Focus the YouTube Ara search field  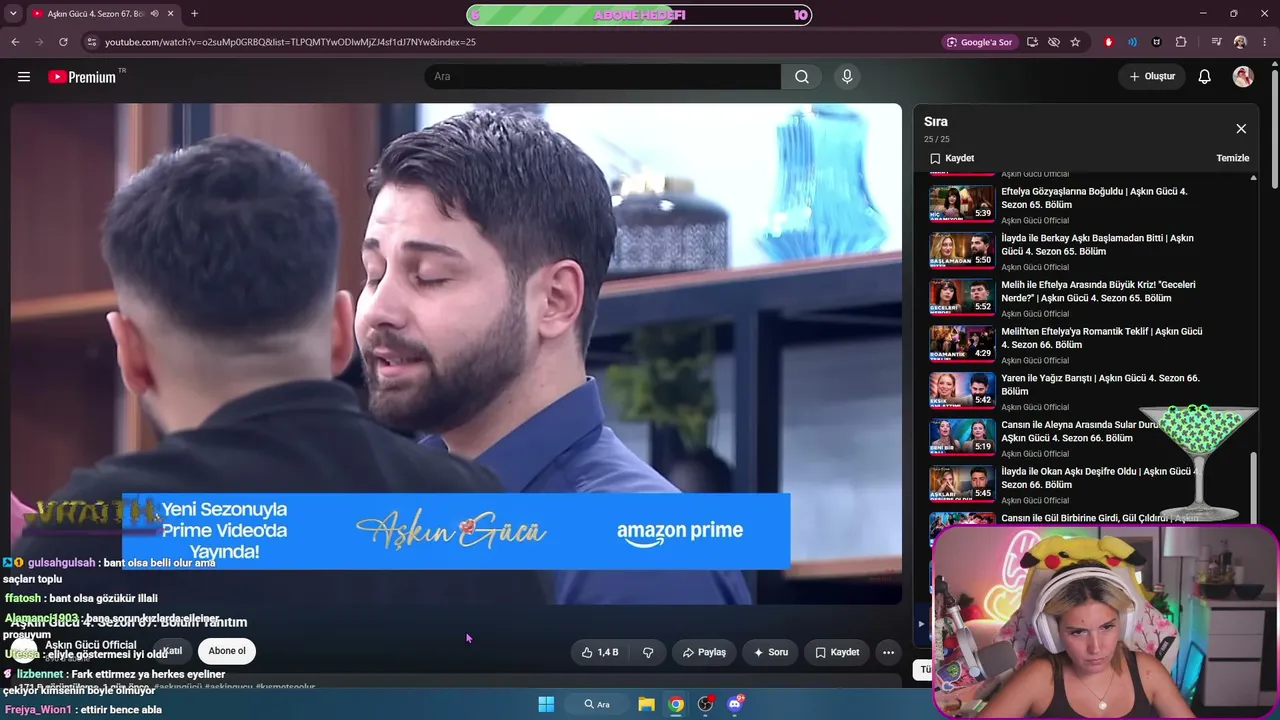(x=602, y=77)
